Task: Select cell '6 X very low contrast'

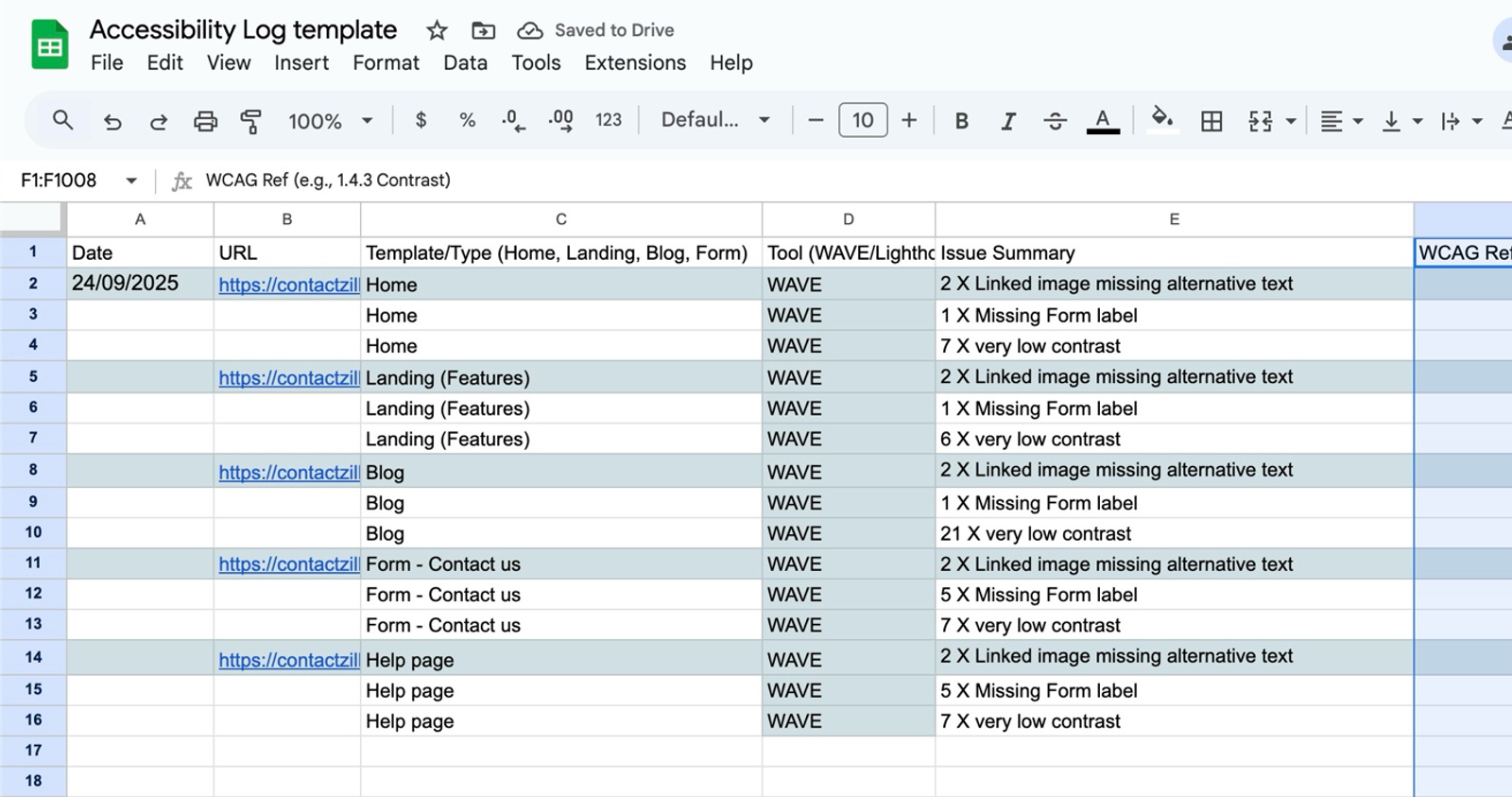Action: coord(1175,439)
